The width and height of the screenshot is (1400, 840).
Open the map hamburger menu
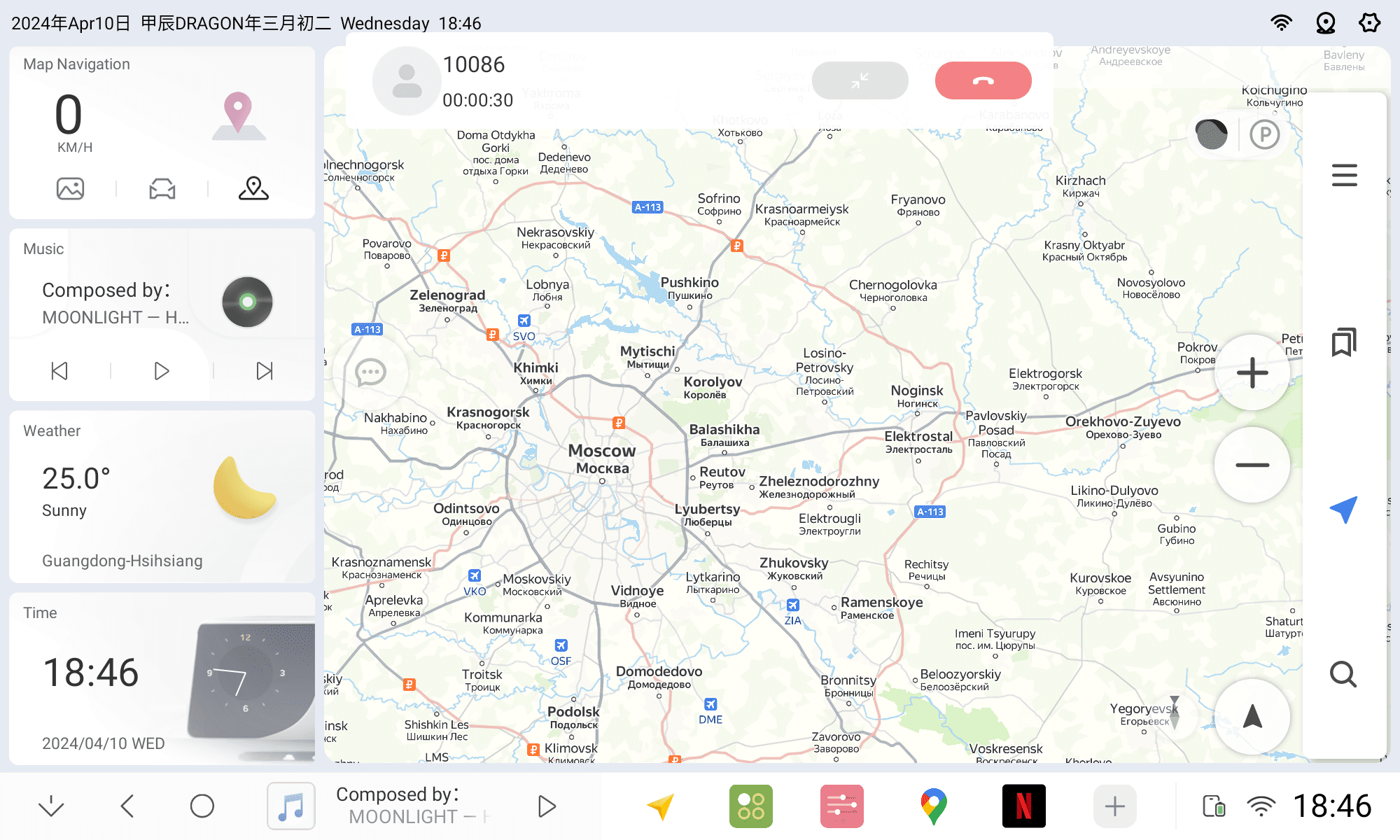click(1344, 175)
